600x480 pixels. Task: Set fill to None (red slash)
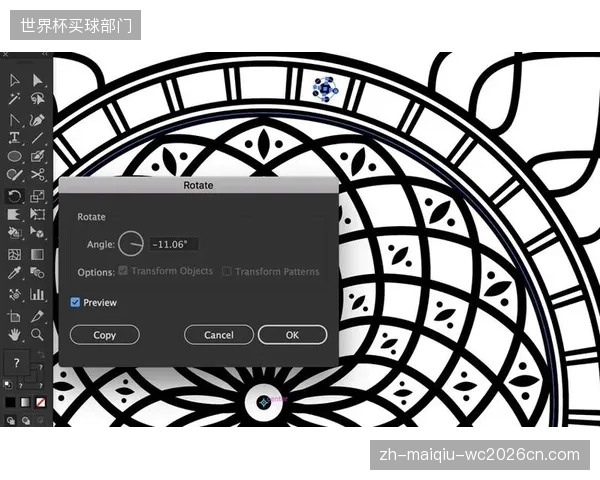click(x=40, y=402)
